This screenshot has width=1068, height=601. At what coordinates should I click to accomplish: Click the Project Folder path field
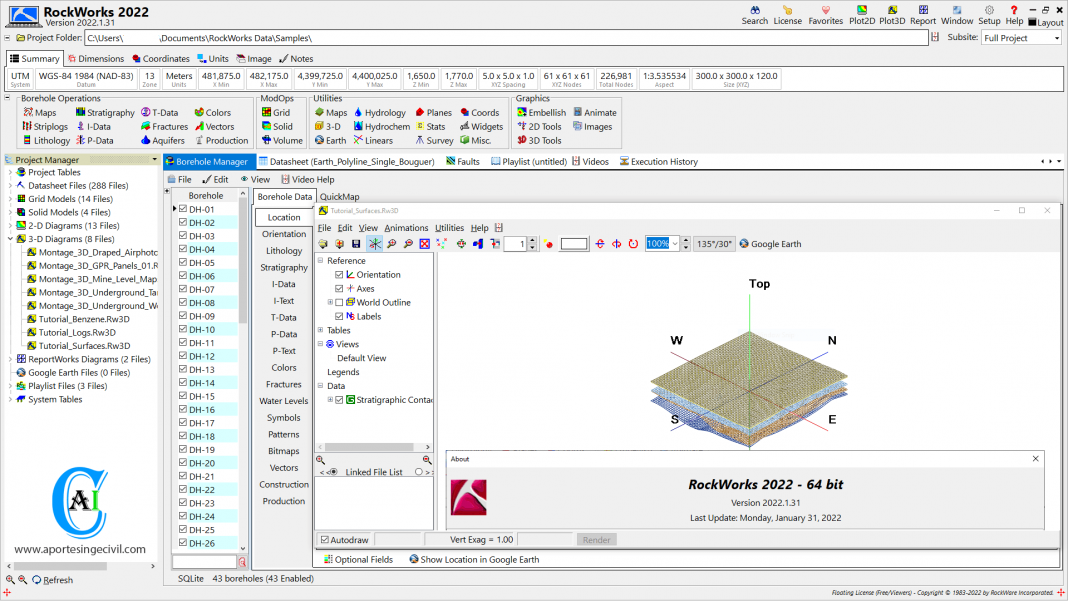pyautogui.click(x=500, y=38)
